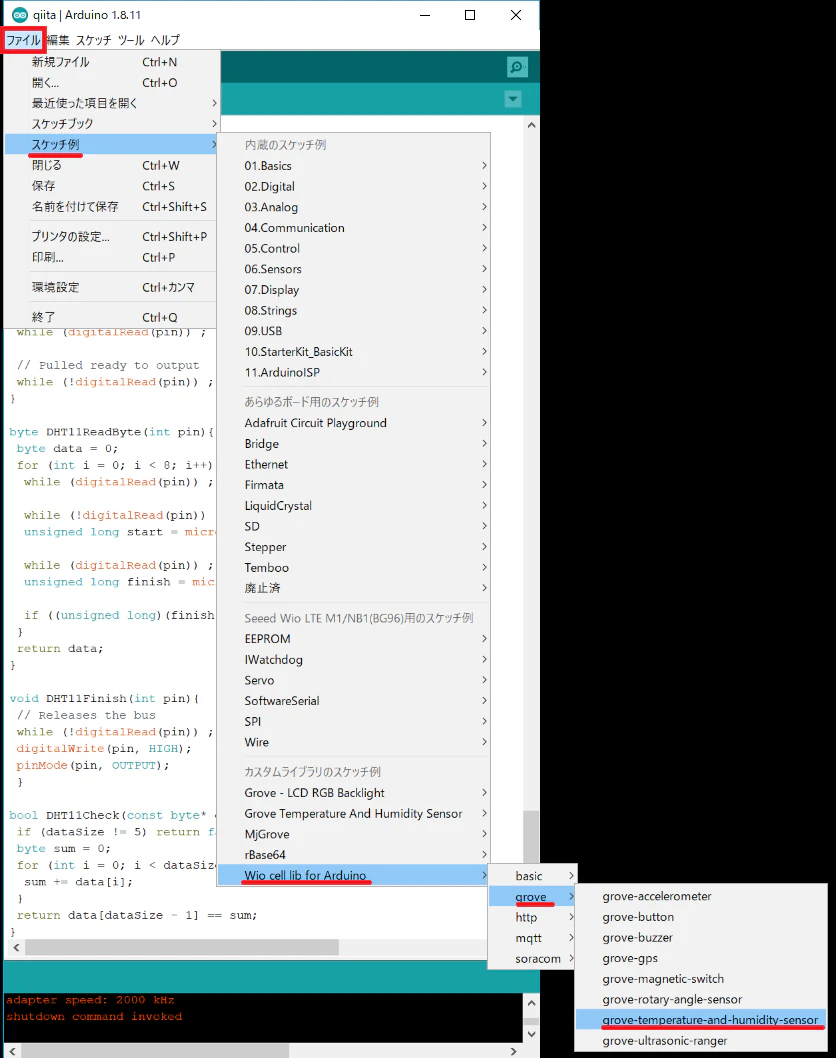836x1058 pixels.
Task: Expand Grove - LCD RGB Backlight examples
Action: pyautogui.click(x=354, y=793)
